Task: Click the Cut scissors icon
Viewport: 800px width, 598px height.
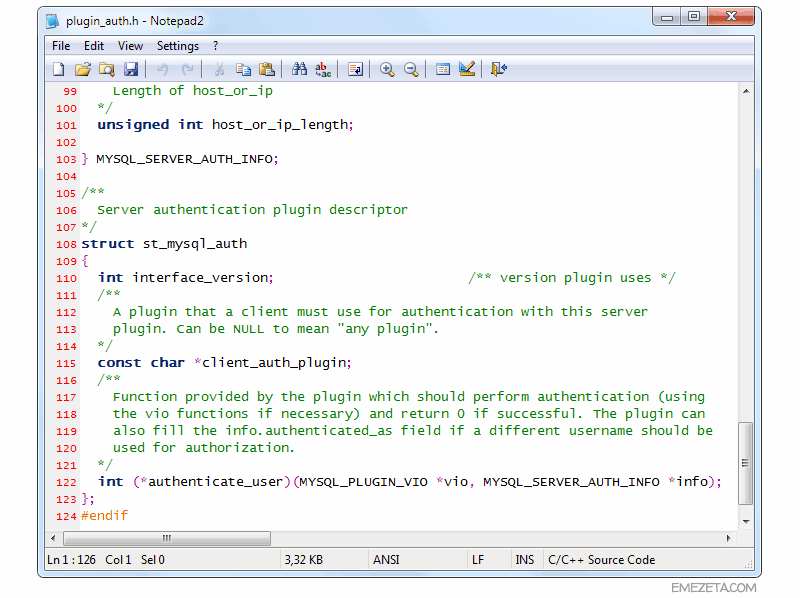Action: click(219, 69)
